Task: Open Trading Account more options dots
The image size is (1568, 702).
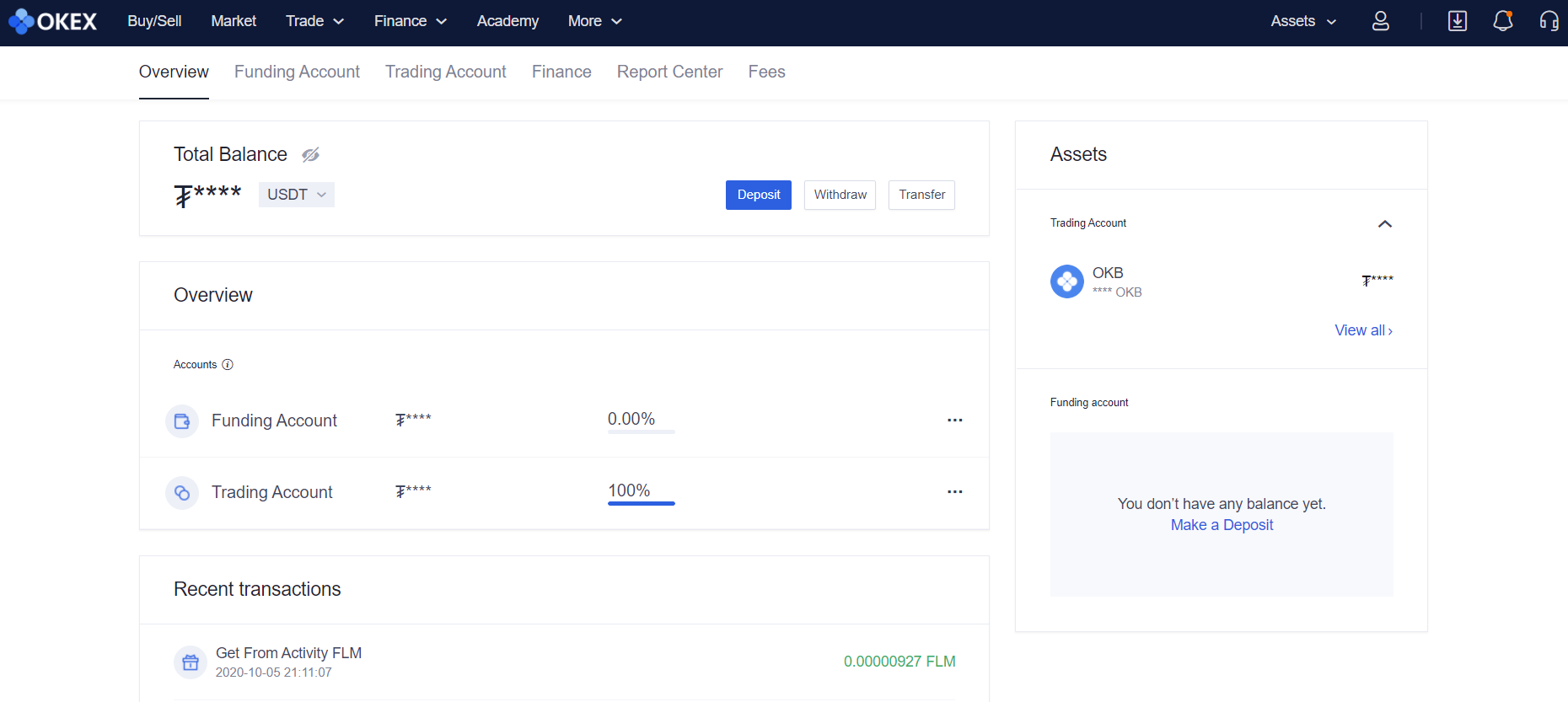Action: click(954, 492)
